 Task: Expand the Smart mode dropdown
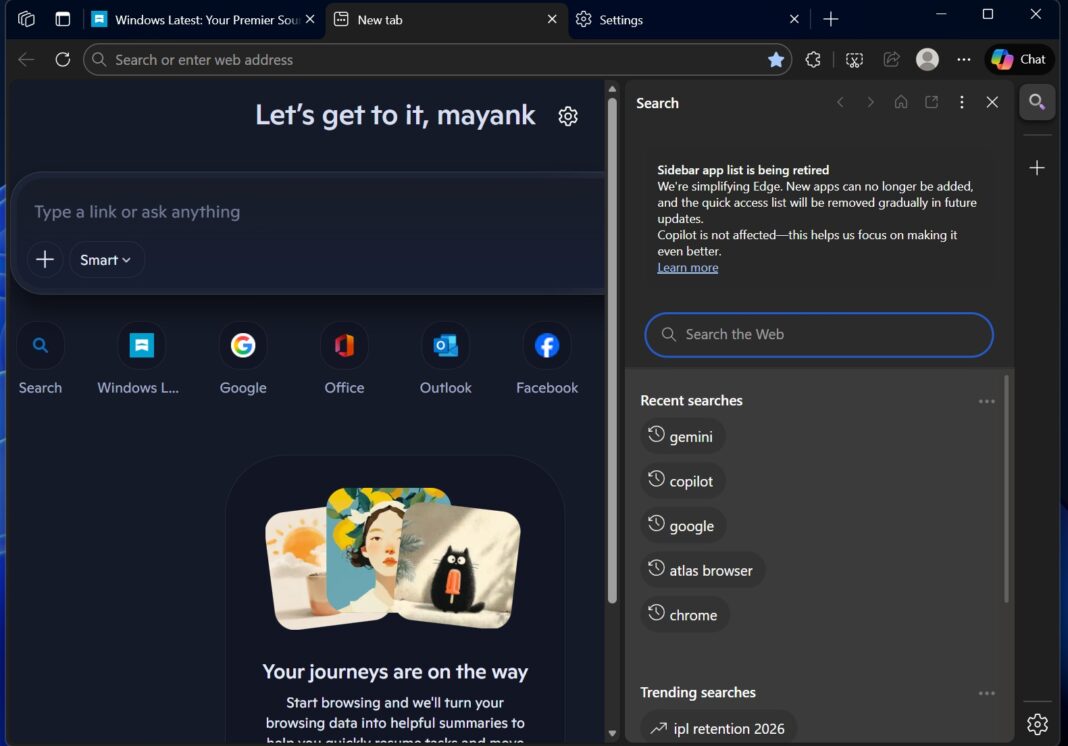(x=106, y=259)
